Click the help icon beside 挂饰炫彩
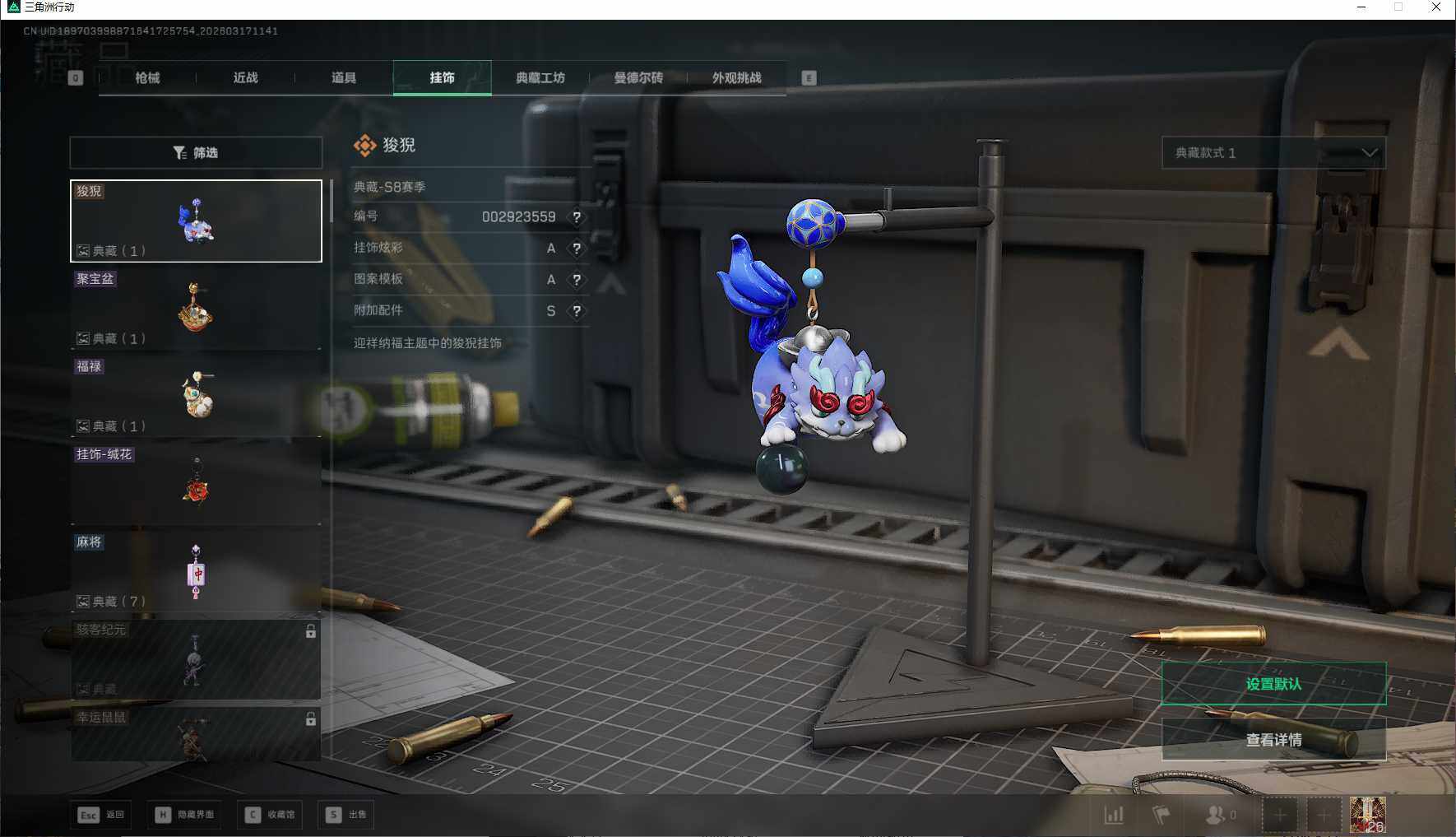 pos(577,249)
